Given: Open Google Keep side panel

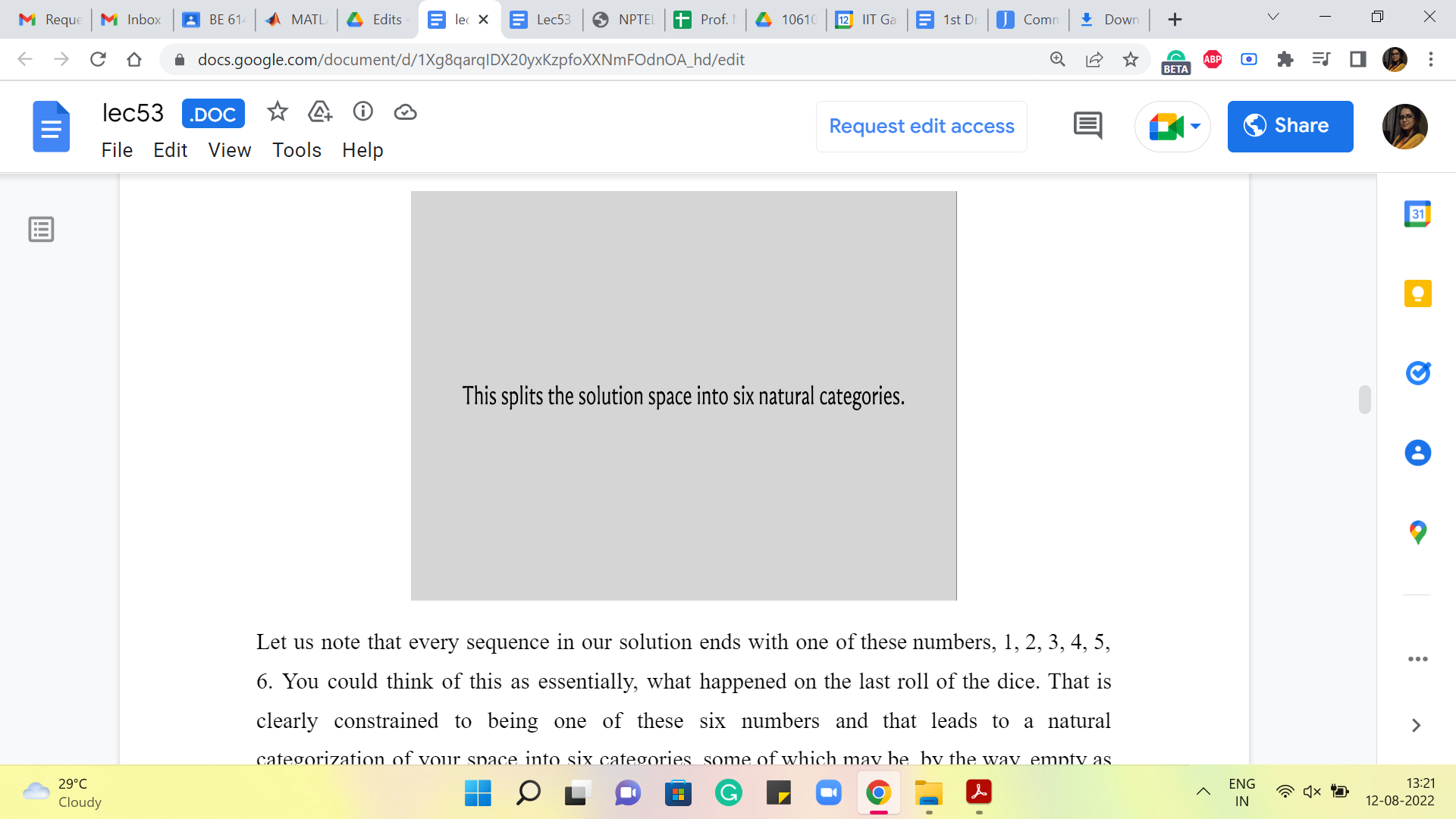Looking at the screenshot, I should (1417, 293).
